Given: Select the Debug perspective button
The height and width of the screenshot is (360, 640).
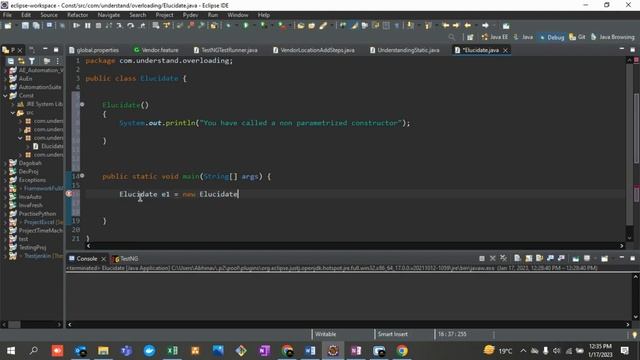Looking at the screenshot, I should tap(551, 37).
